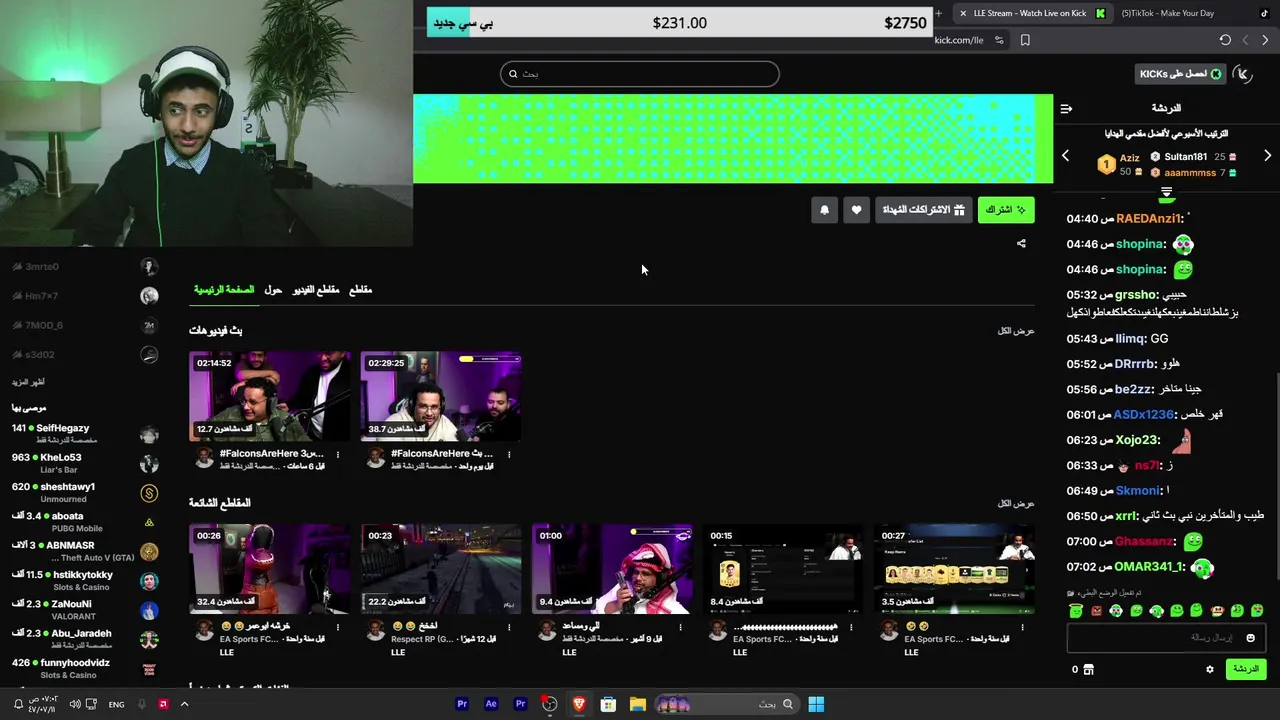This screenshot has height=720, width=1280.
Task: Click the notification bell under the banner
Action: (824, 210)
